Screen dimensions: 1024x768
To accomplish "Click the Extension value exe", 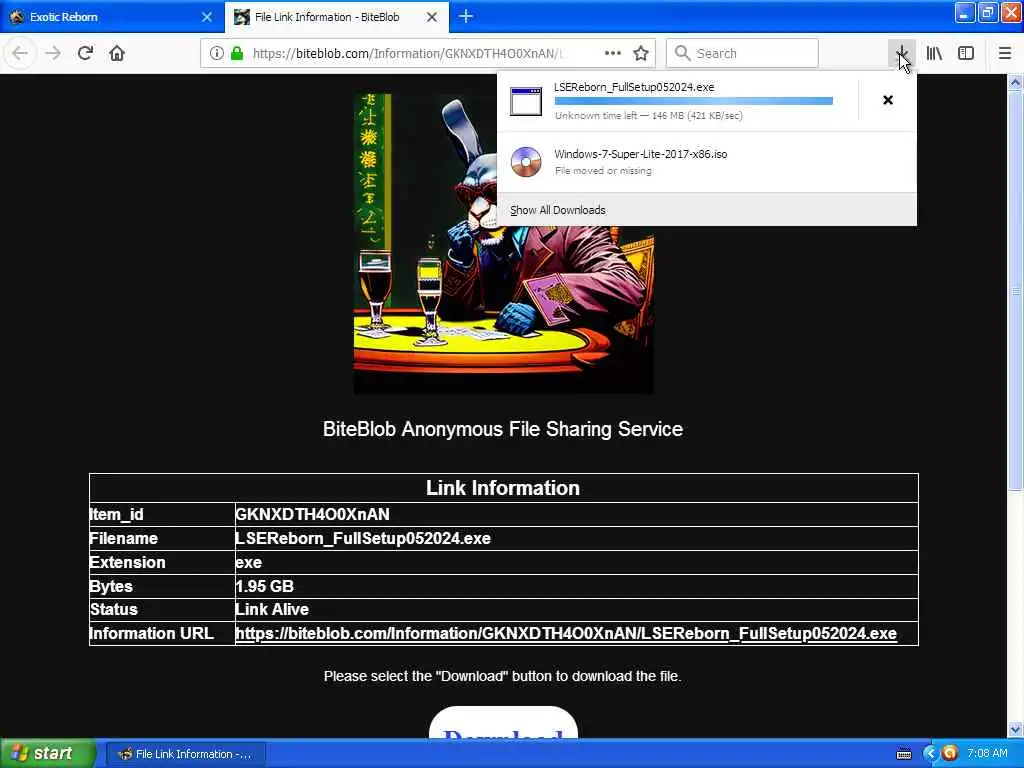I will (249, 562).
